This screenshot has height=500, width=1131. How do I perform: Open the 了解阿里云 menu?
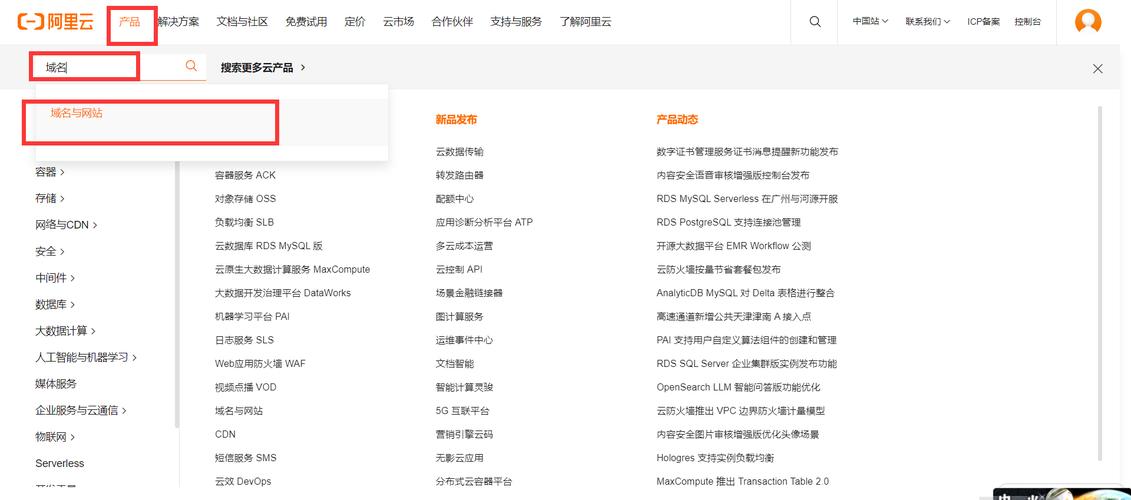[585, 22]
